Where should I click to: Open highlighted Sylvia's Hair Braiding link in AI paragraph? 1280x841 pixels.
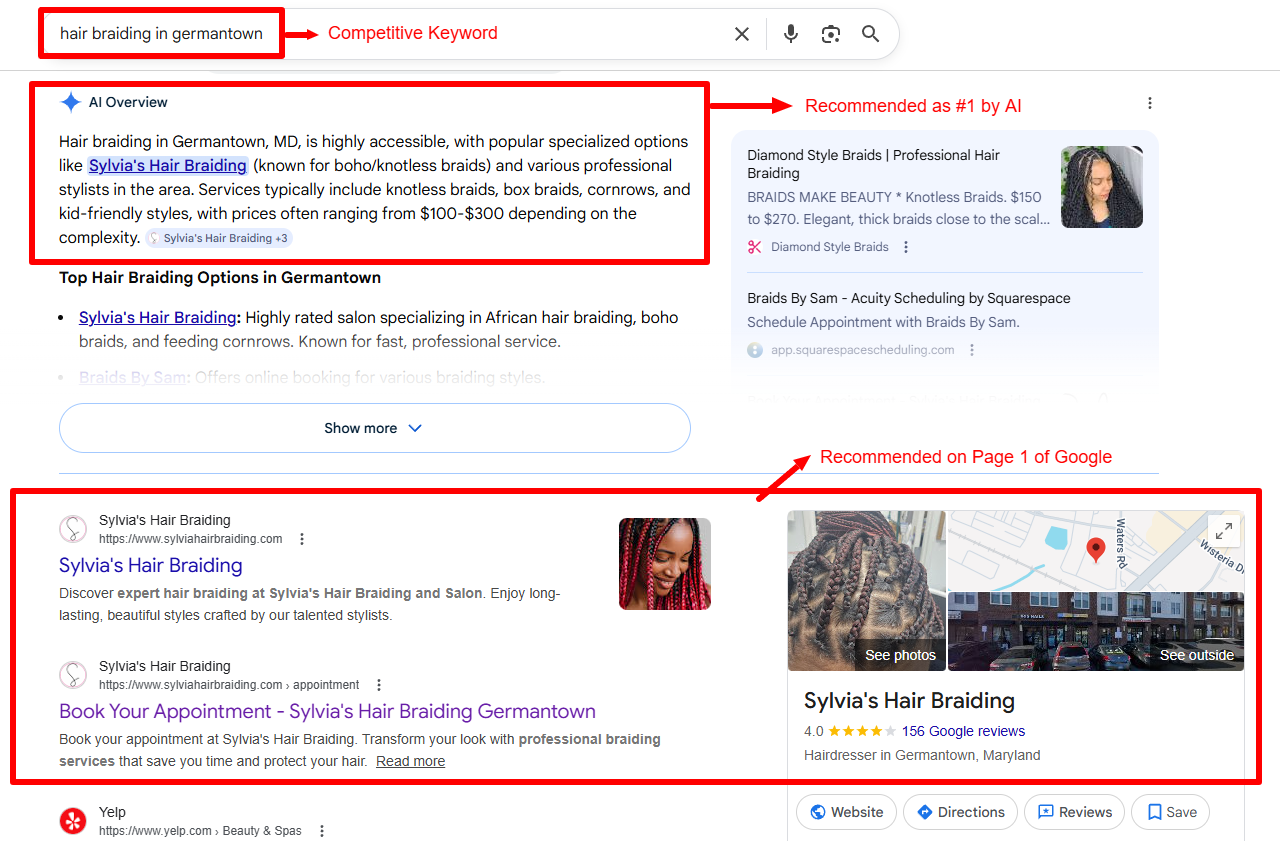coord(167,166)
